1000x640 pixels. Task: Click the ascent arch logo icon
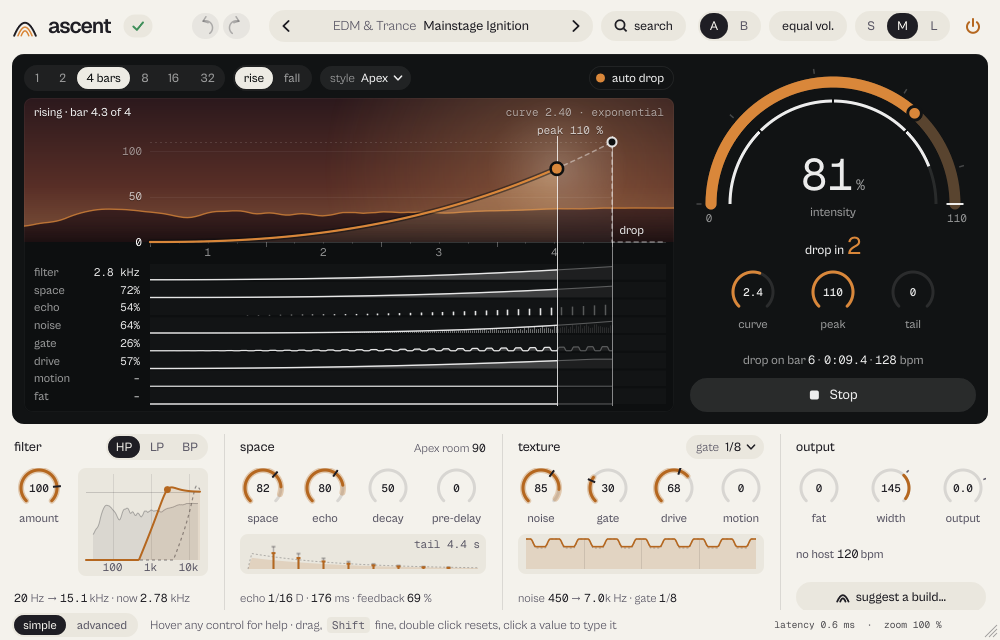(x=25, y=27)
